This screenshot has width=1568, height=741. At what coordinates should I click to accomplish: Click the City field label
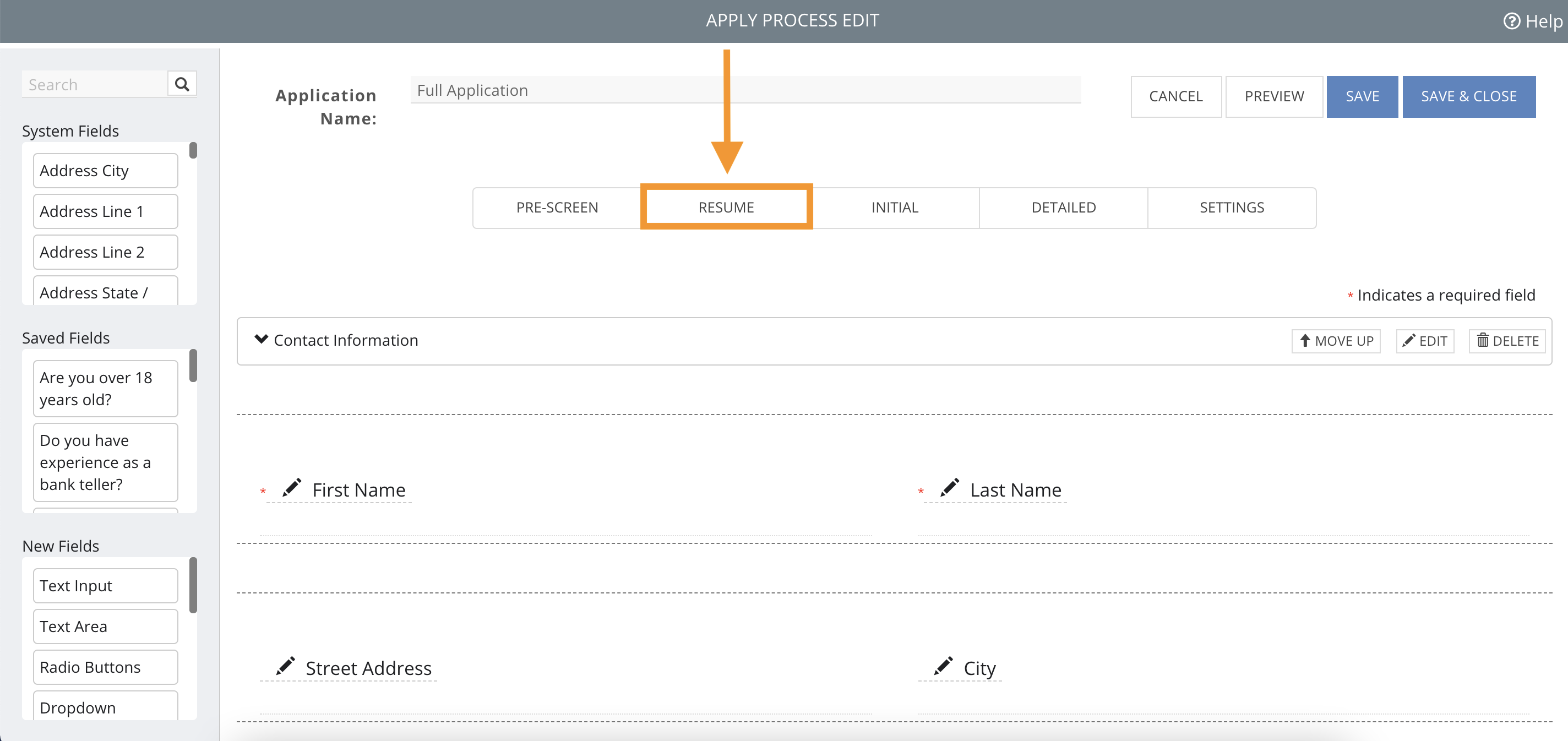tap(979, 668)
